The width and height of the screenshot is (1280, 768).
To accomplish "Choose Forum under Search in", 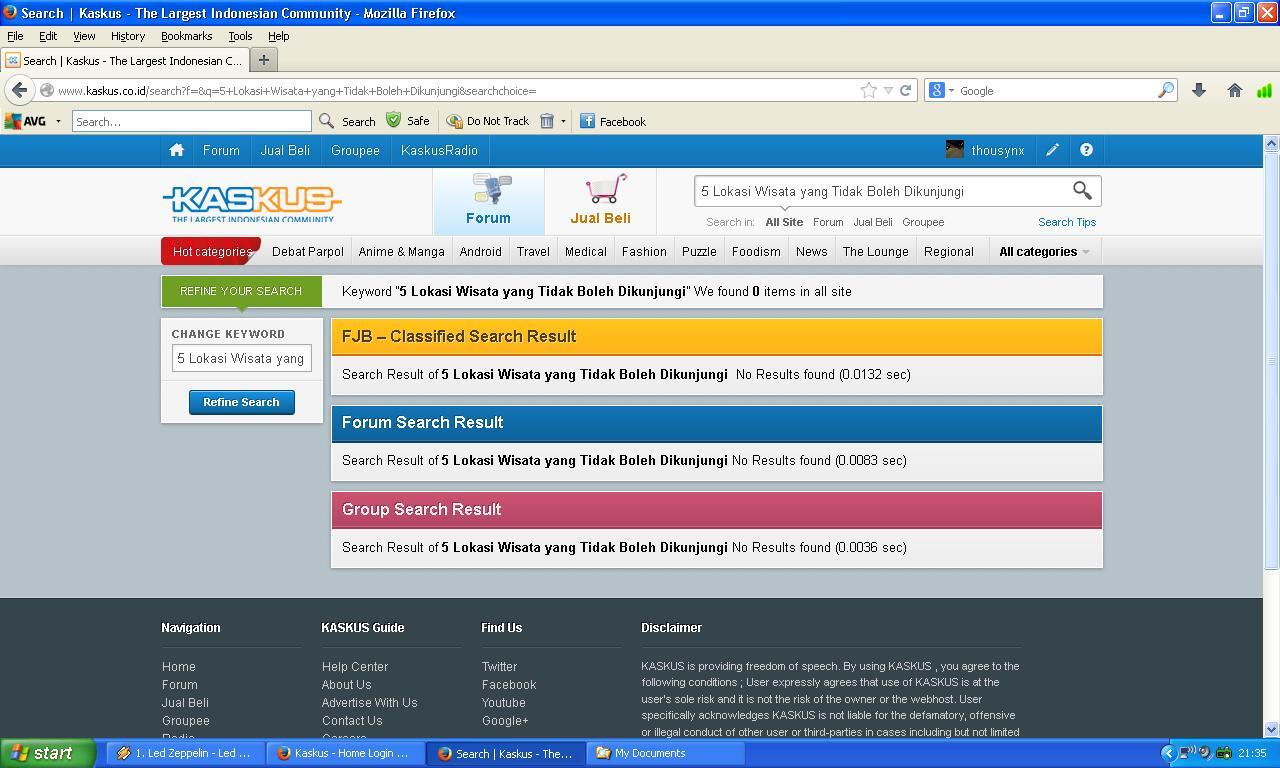I will (x=828, y=222).
